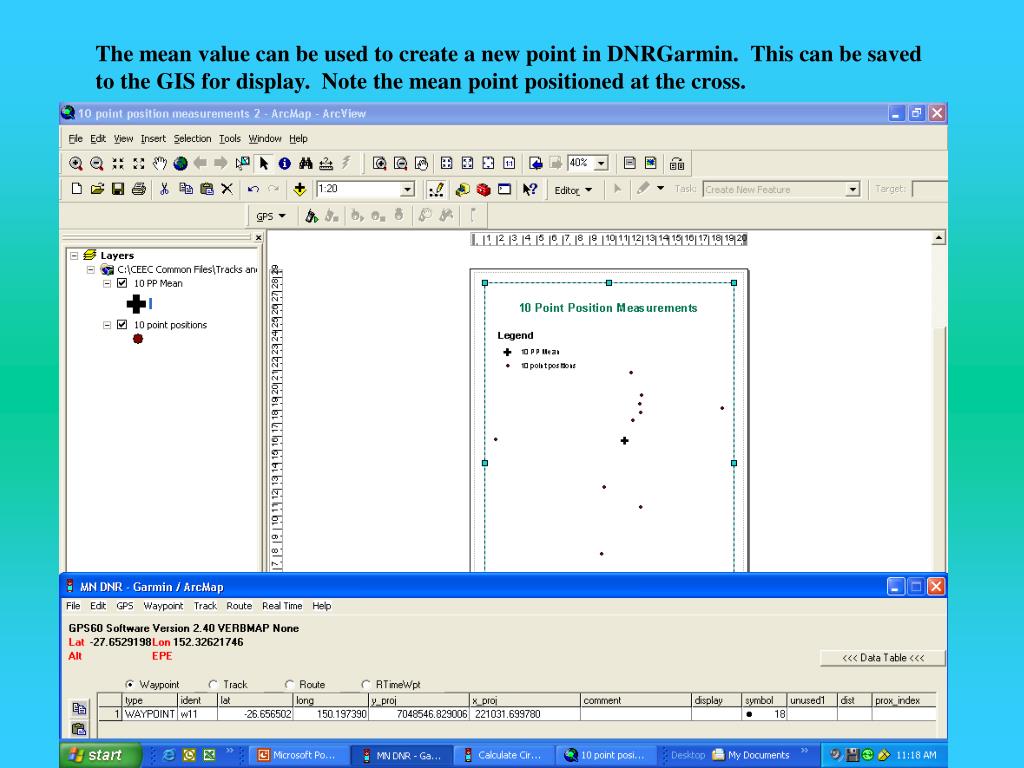Switch to Microsoft PowerPoint taskbar button
This screenshot has height=768, width=1024.
point(298,755)
